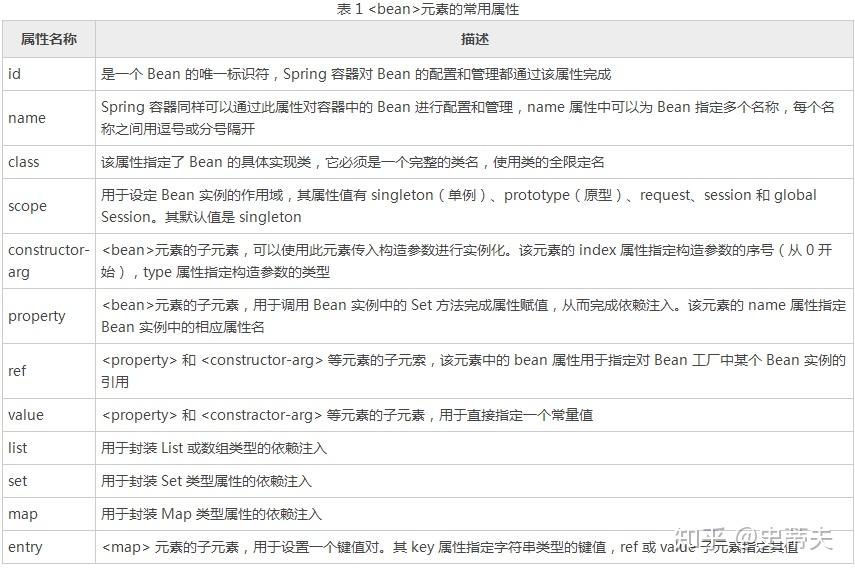The width and height of the screenshot is (855, 573).
Task: Select the "scope" attribute cell
Action: pos(49,206)
